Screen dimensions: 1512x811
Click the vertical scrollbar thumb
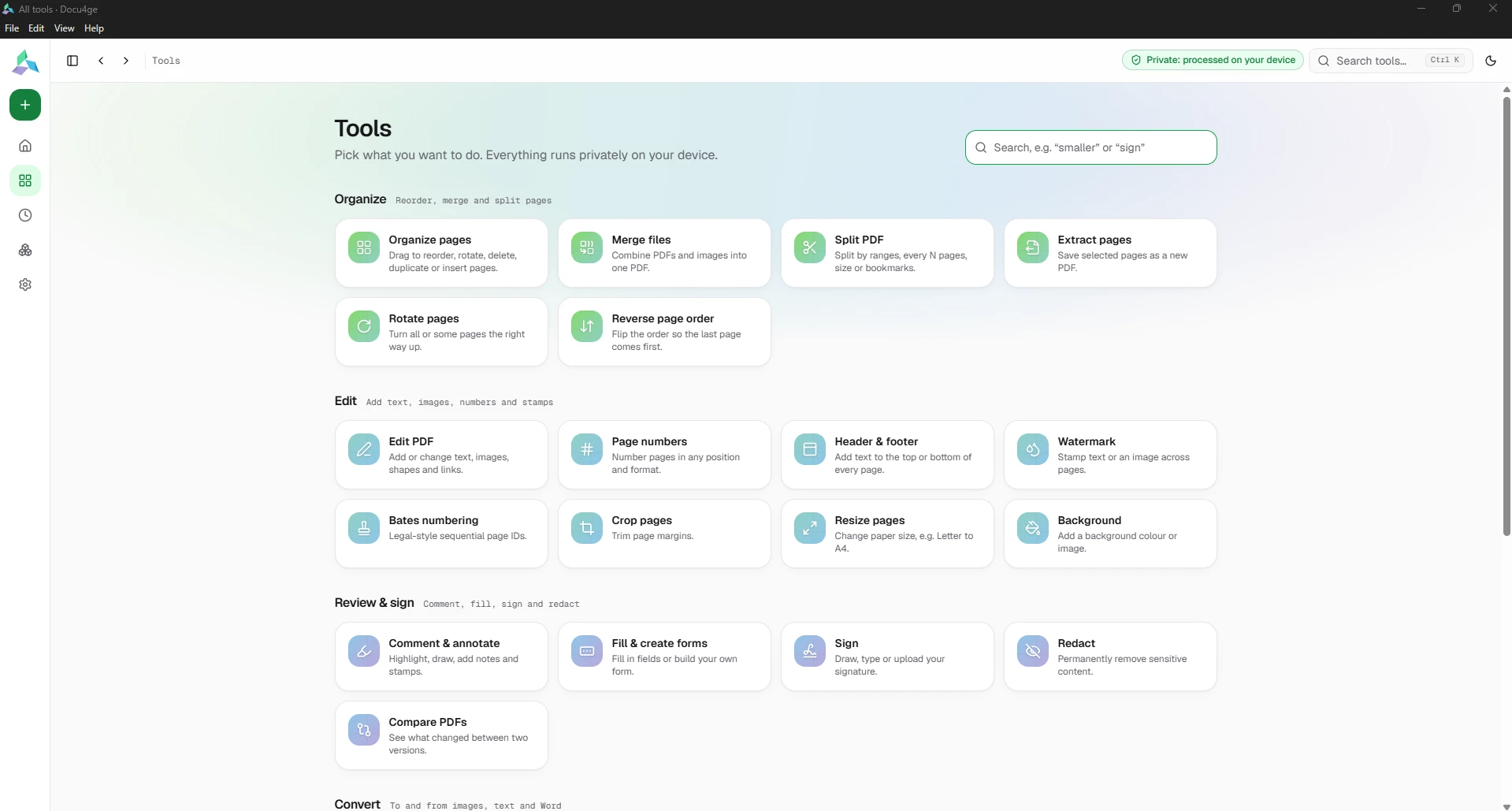pos(1506,315)
